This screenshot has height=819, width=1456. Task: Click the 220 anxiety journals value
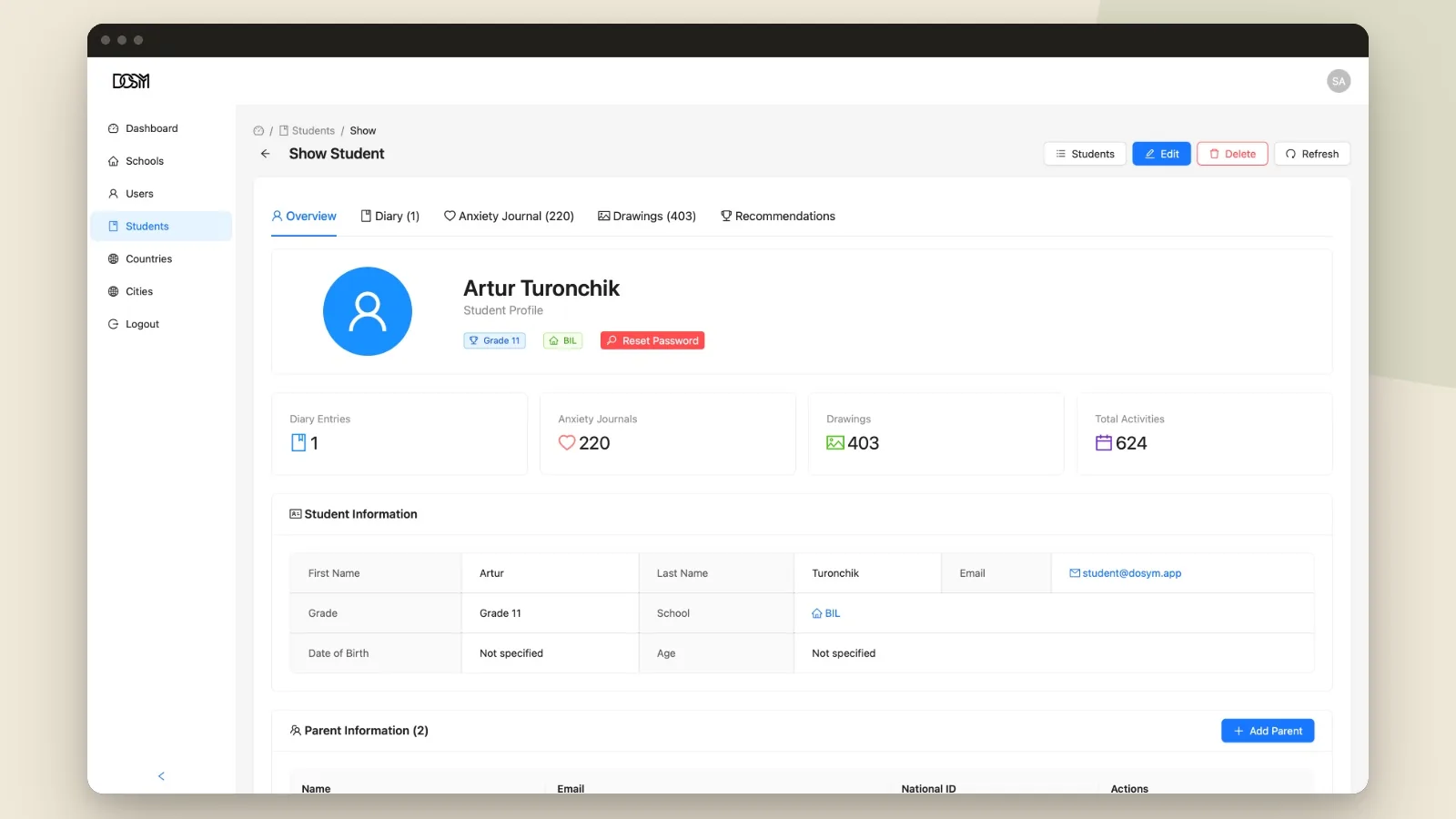click(594, 443)
